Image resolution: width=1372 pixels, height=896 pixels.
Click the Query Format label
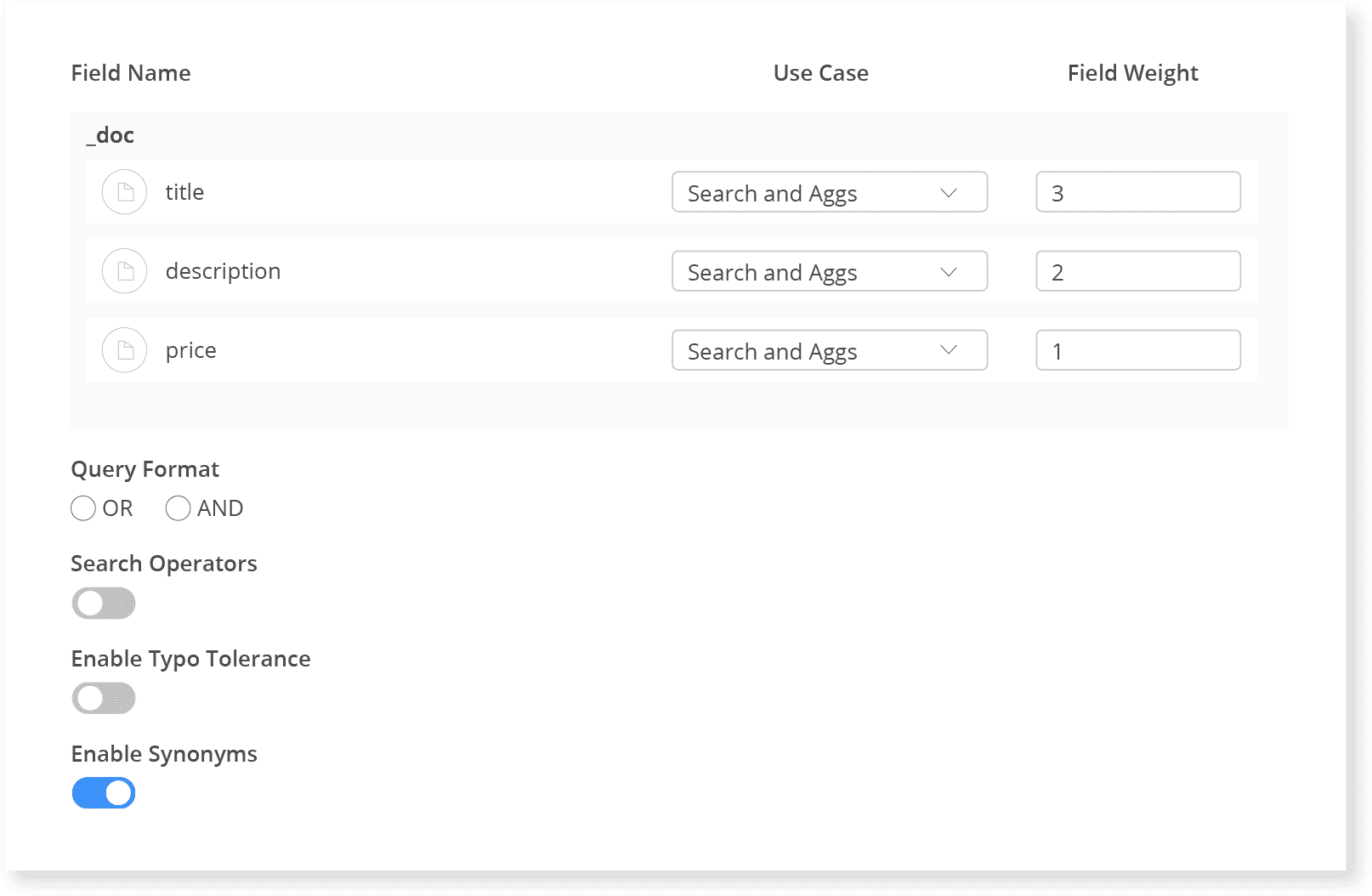[145, 470]
